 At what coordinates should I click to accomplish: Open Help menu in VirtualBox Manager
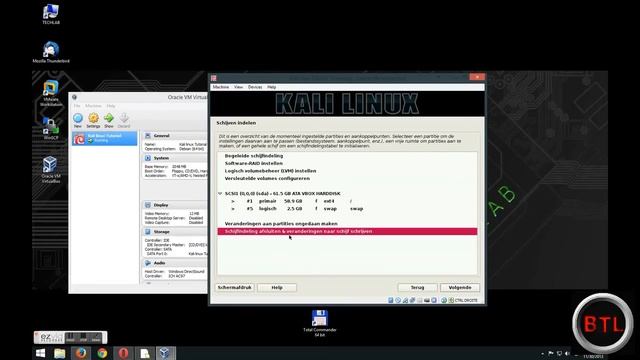(111, 106)
